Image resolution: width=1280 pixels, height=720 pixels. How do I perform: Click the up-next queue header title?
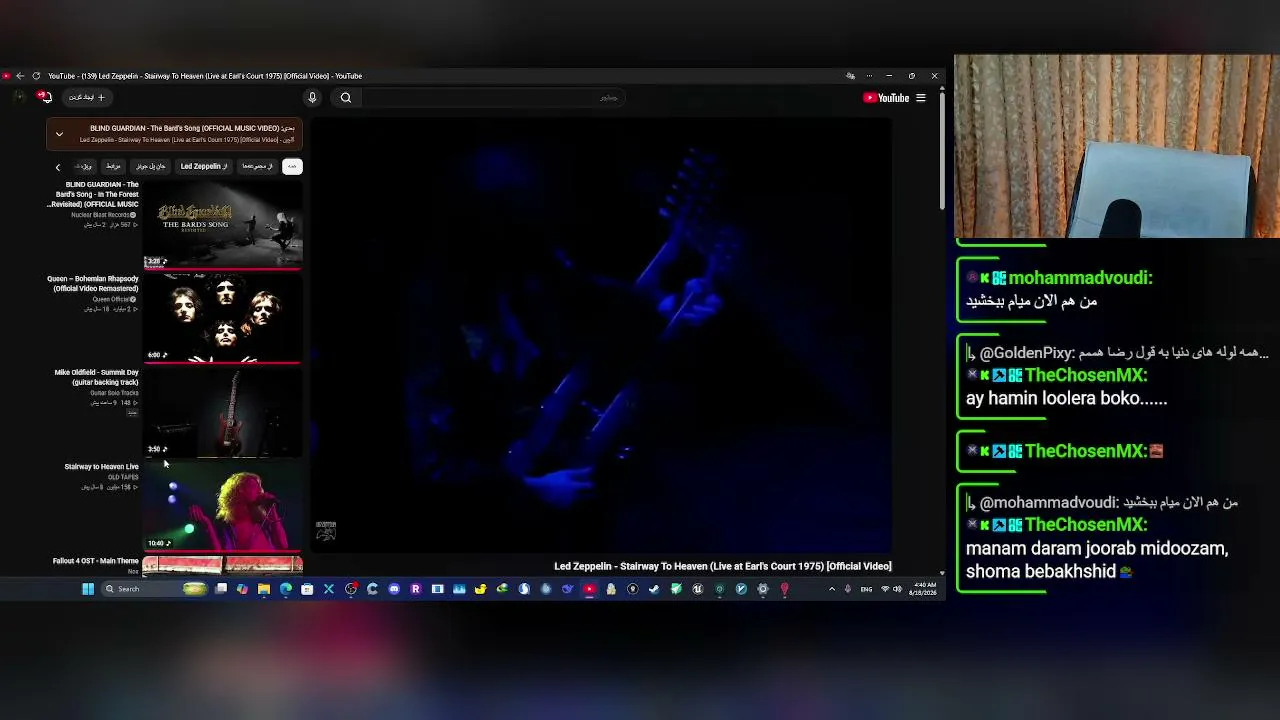point(192,128)
